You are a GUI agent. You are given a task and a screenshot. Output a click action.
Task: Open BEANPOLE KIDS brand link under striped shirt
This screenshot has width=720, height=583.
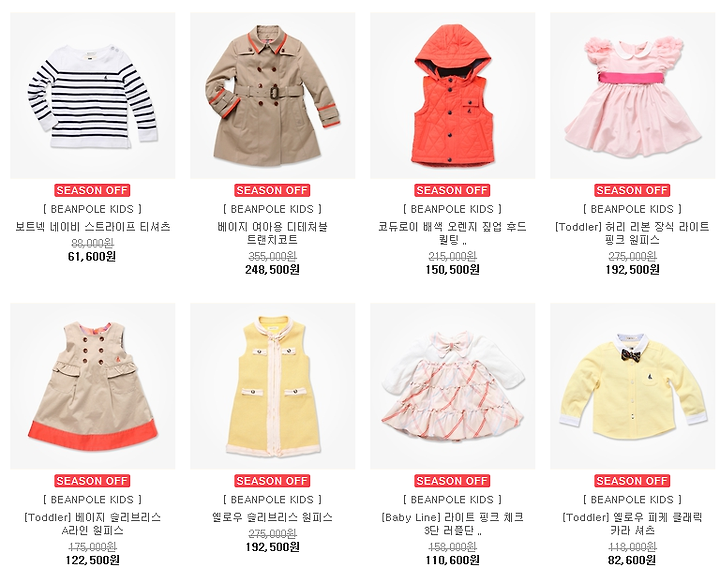[92, 209]
